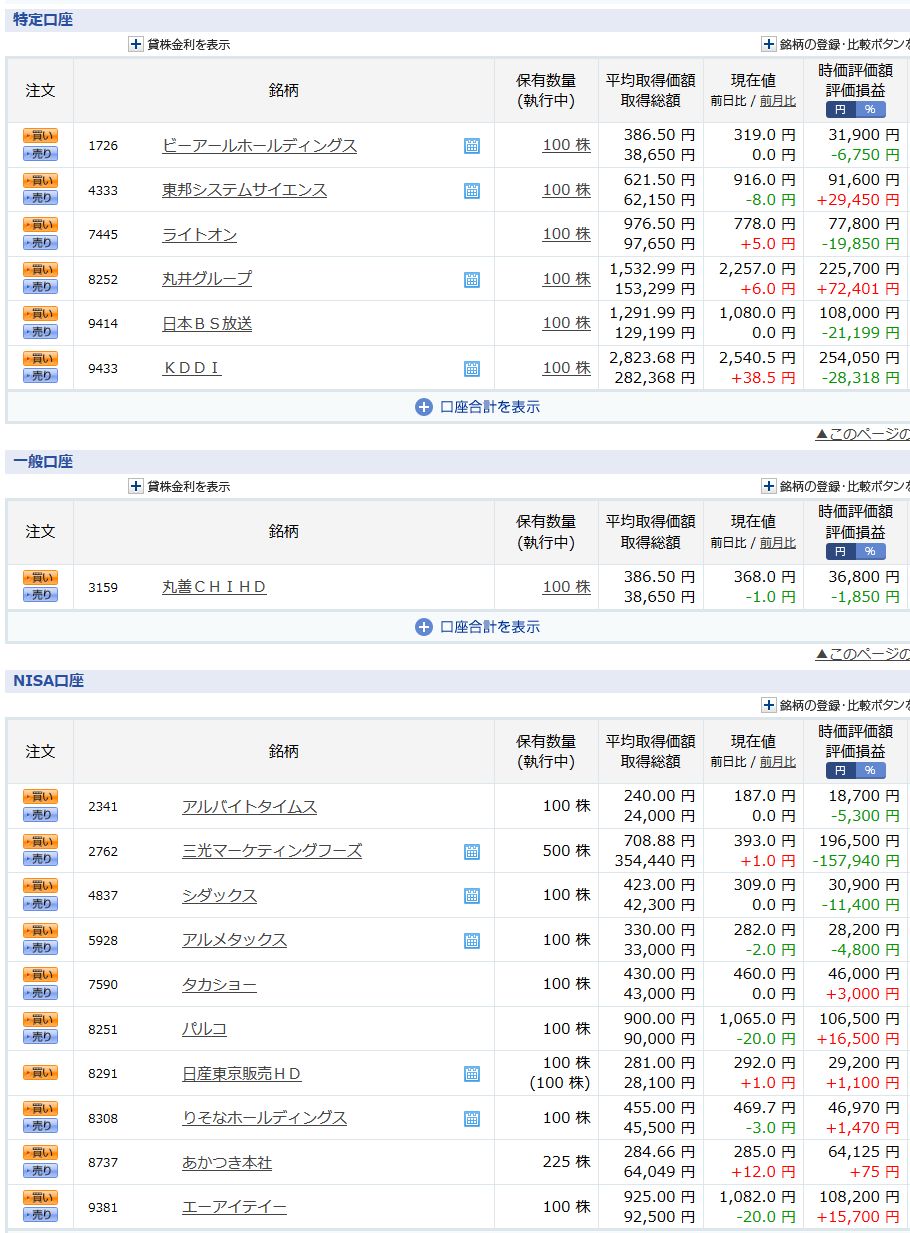
Task: Click 売り icon for パルコ
Action: [x=41, y=1037]
